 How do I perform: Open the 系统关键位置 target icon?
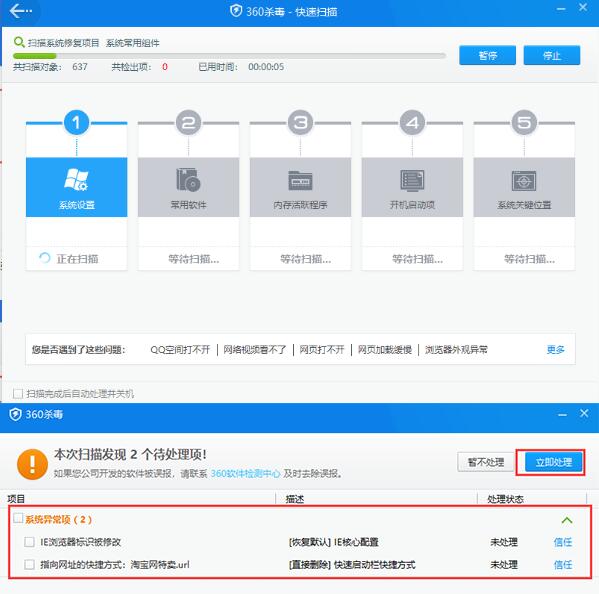pyautogui.click(x=524, y=180)
